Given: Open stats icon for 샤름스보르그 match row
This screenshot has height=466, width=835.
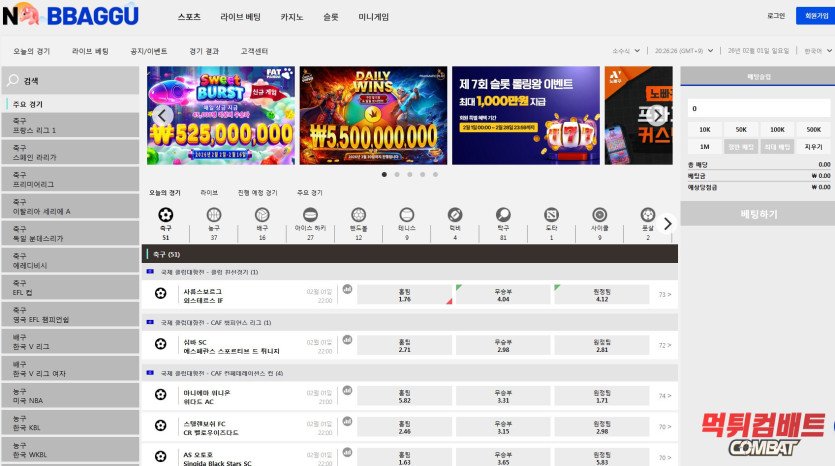Looking at the screenshot, I should [x=347, y=289].
